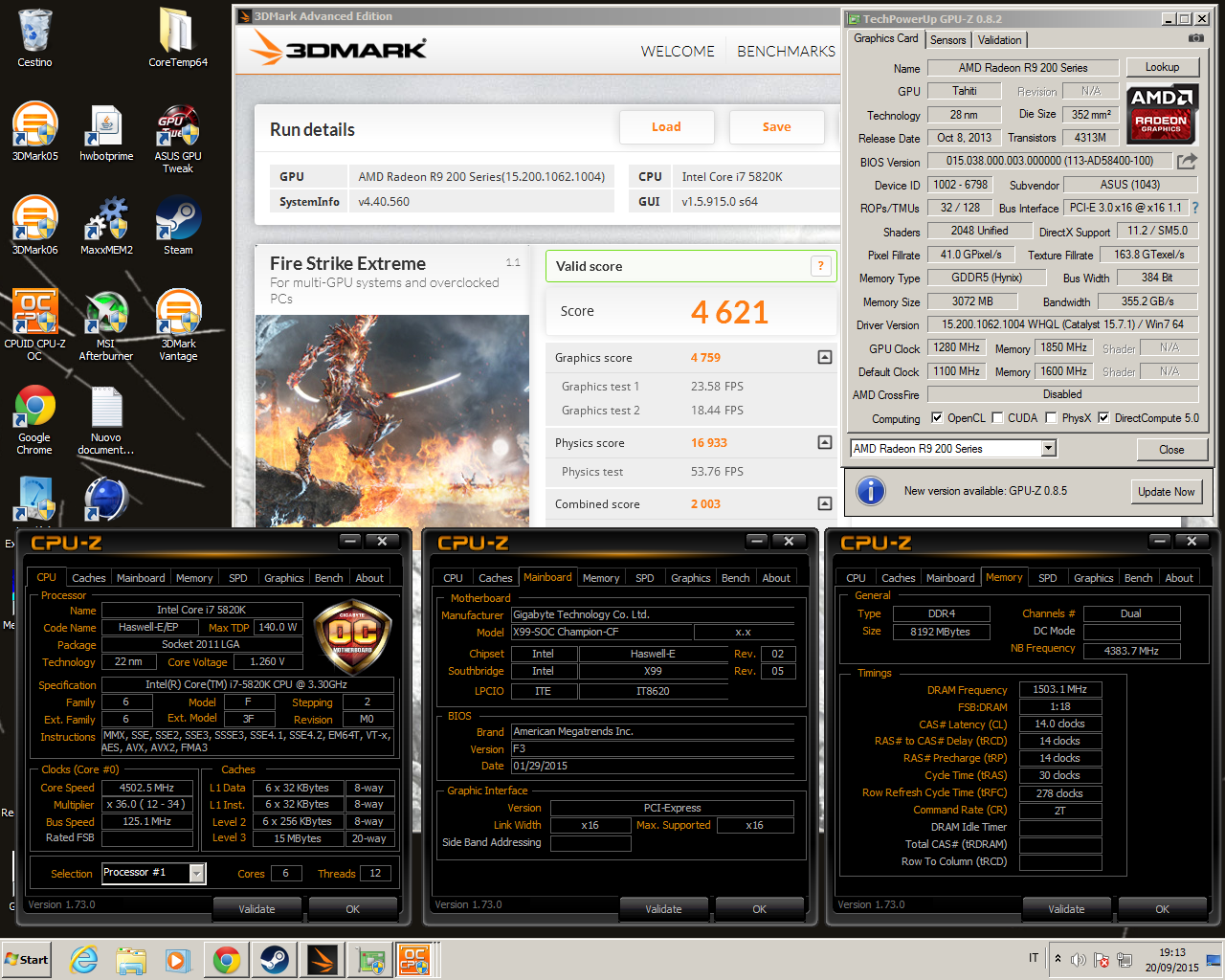Switch to Chrome in the taskbar
This screenshot has width=1225, height=980.
point(227,960)
